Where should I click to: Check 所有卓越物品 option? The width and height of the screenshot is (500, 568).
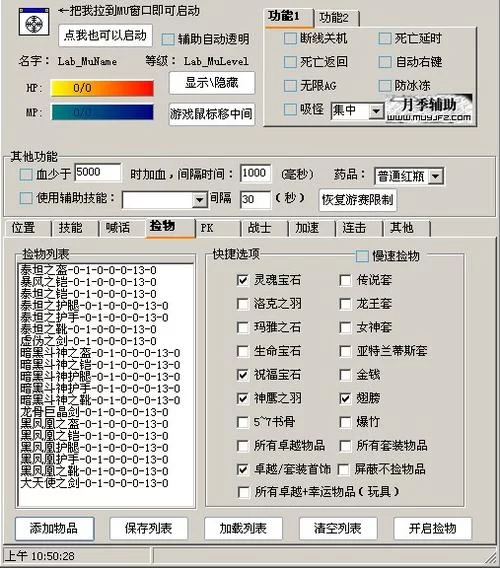242,446
